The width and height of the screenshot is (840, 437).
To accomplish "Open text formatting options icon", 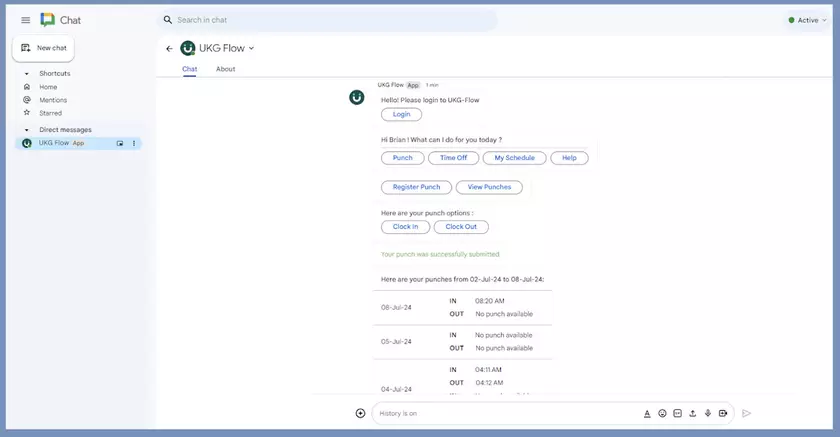I will click(647, 413).
